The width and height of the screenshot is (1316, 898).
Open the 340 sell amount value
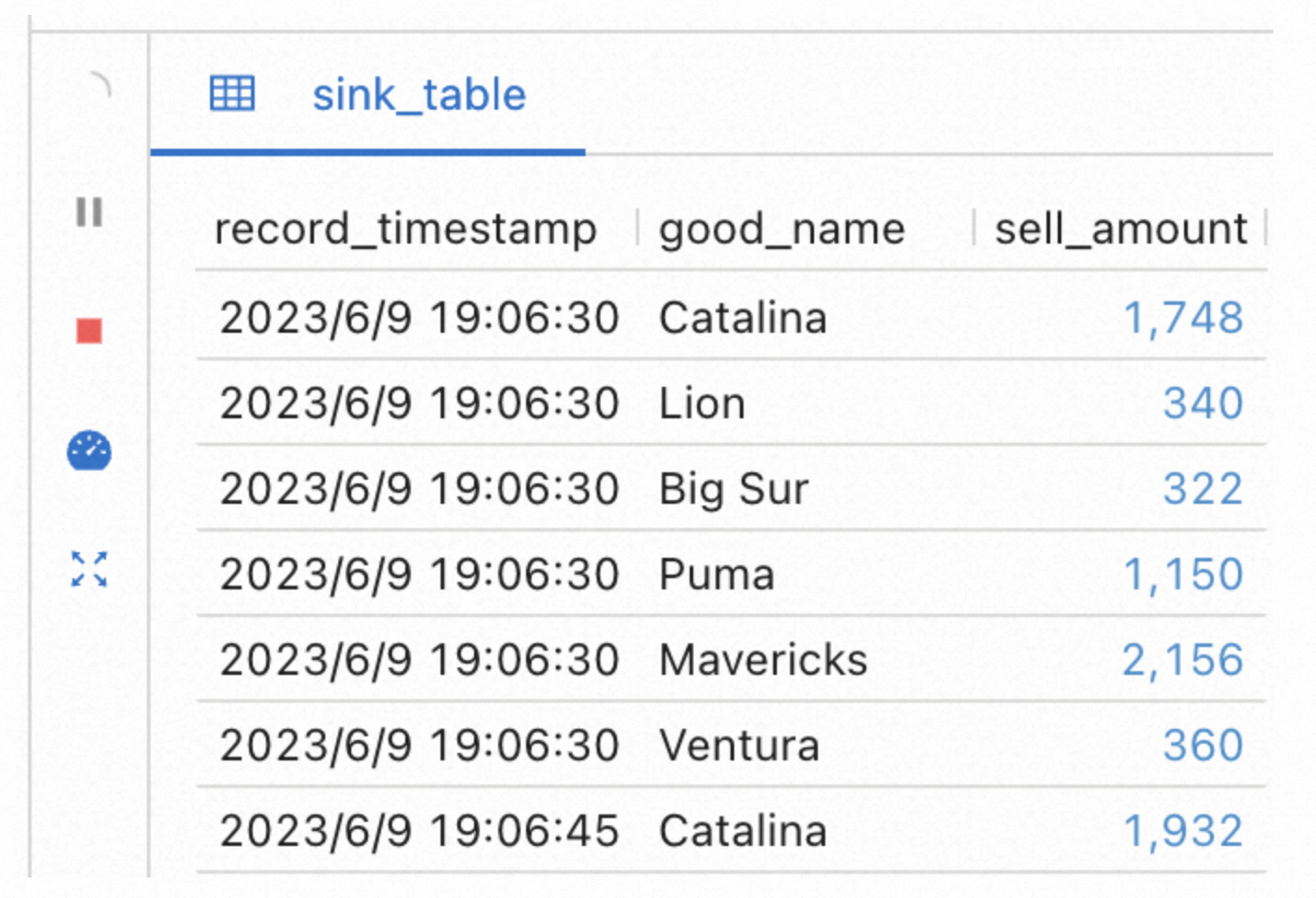(x=1204, y=403)
